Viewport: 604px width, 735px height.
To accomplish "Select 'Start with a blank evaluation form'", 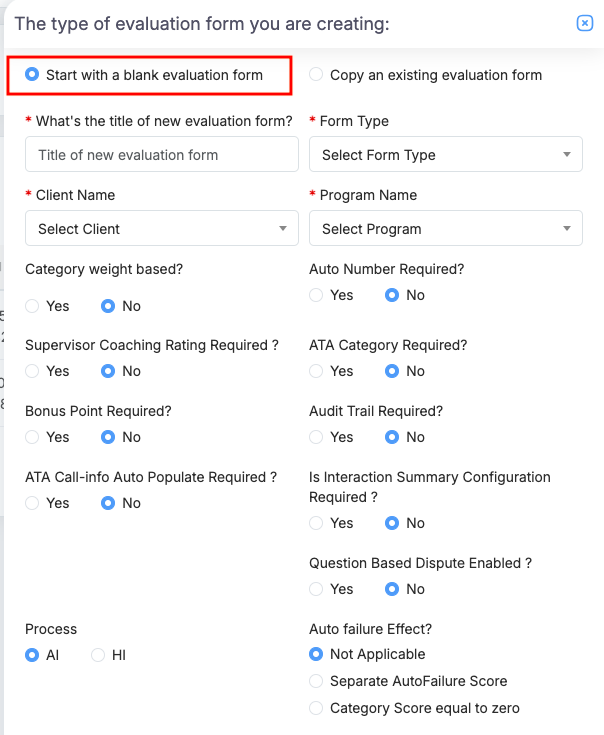I will (33, 74).
